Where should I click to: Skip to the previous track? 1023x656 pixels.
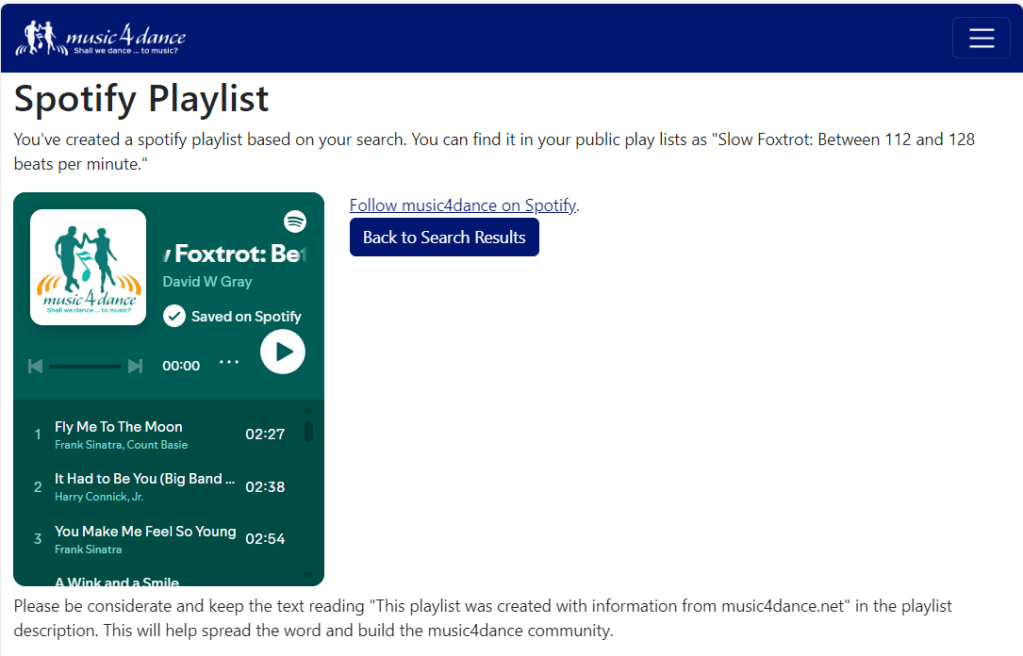(x=35, y=366)
